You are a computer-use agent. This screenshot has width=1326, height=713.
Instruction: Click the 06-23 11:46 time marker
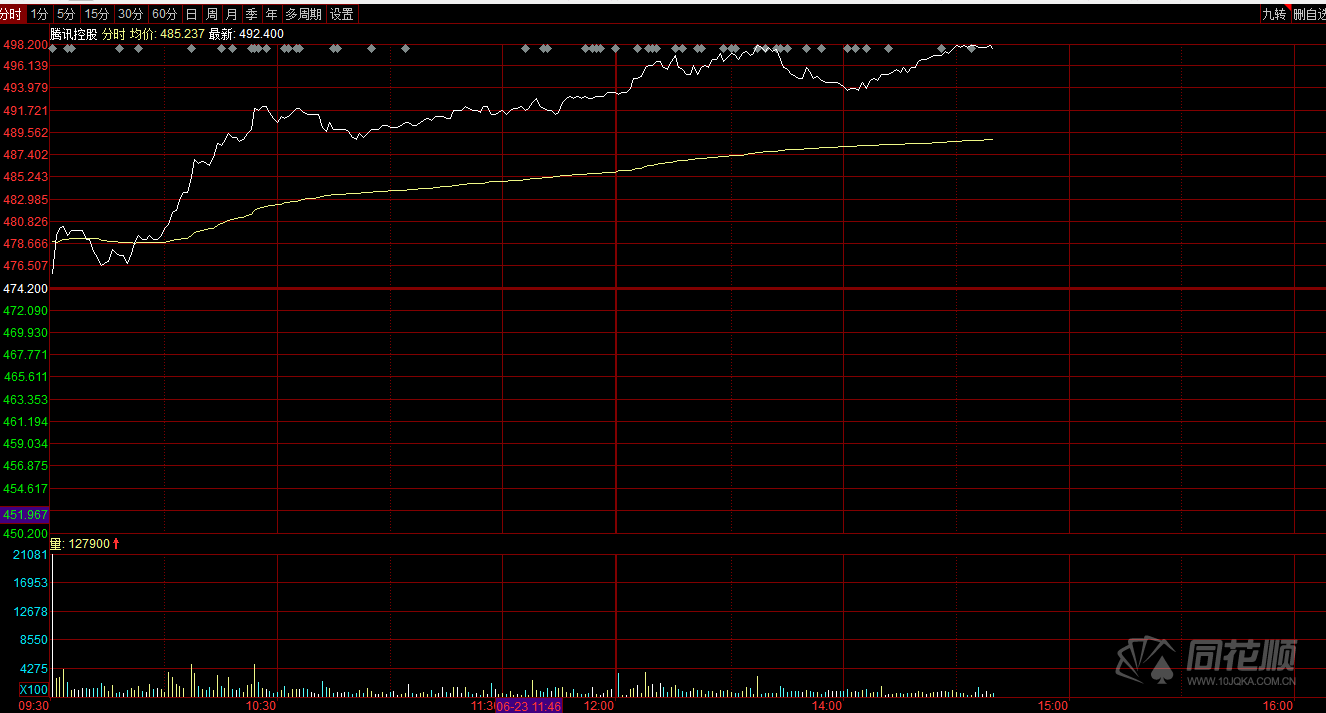tap(529, 706)
